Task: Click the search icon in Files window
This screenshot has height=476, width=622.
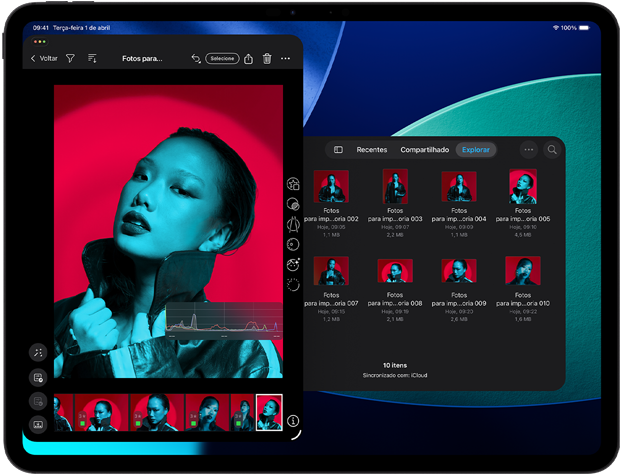Action: coord(551,150)
